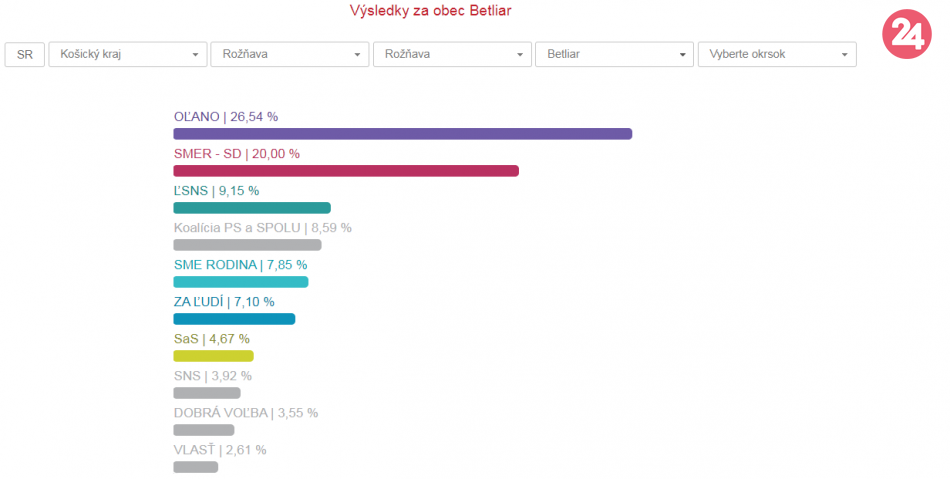Image resolution: width=950 pixels, height=479 pixels.
Task: Expand the first Rožňava dropdown
Action: pos(289,54)
